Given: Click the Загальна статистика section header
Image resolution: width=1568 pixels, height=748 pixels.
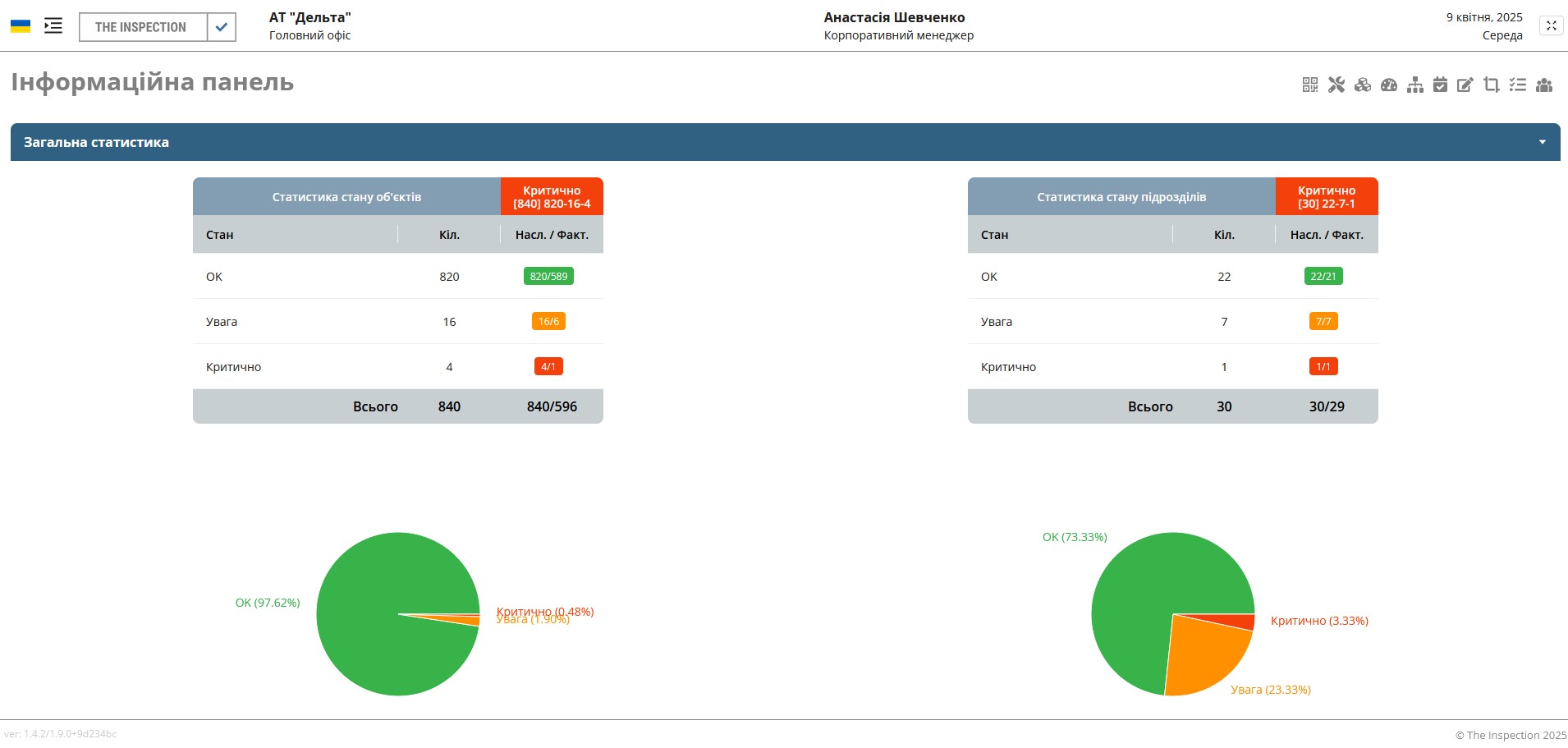Looking at the screenshot, I should point(96,142).
